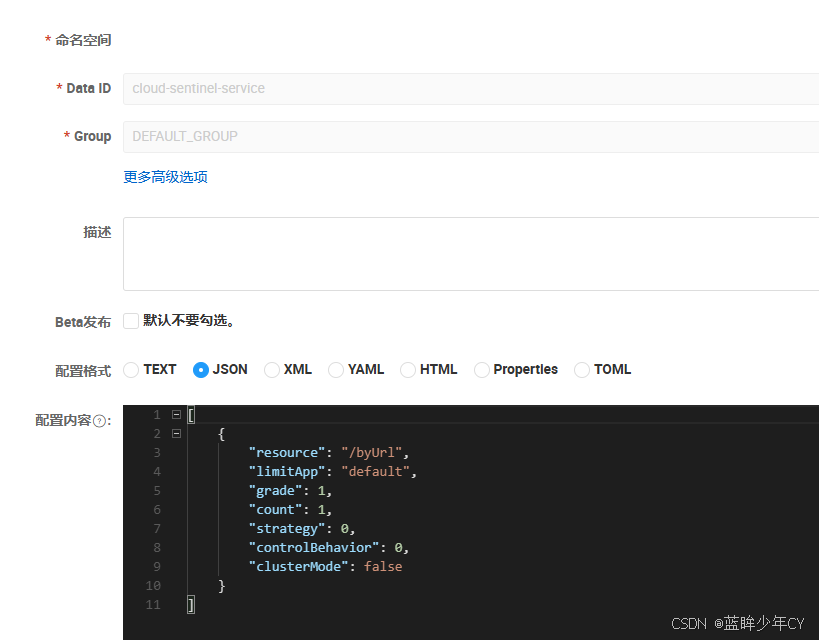Click the Data ID input field

(x=471, y=89)
